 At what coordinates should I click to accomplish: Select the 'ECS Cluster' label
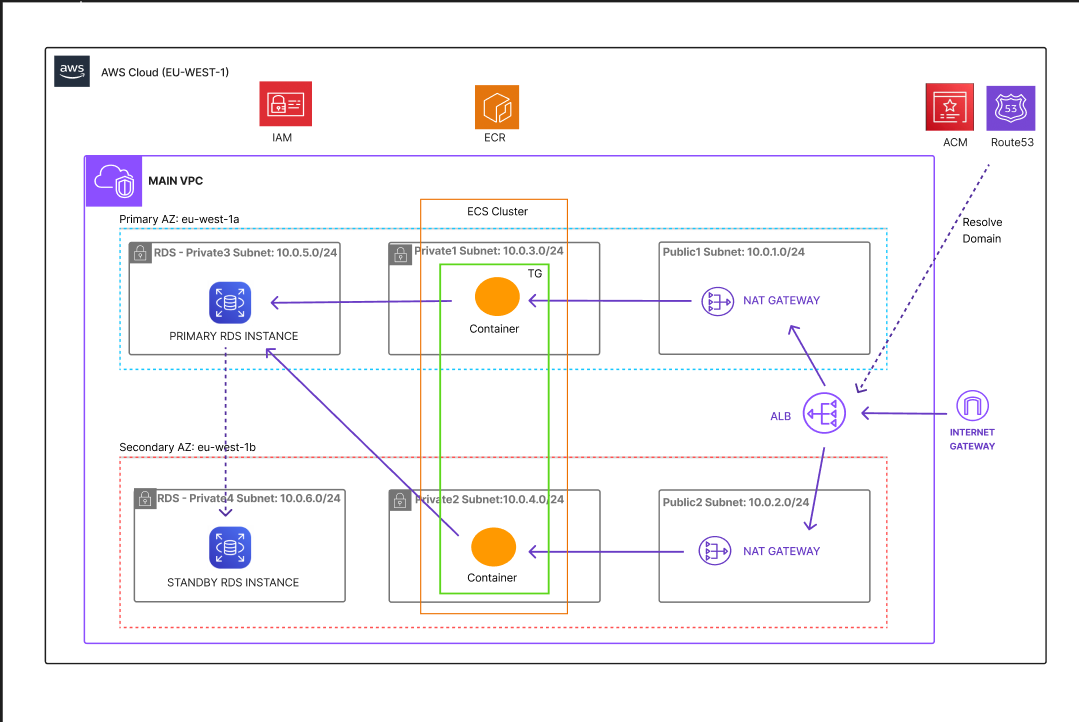[498, 211]
